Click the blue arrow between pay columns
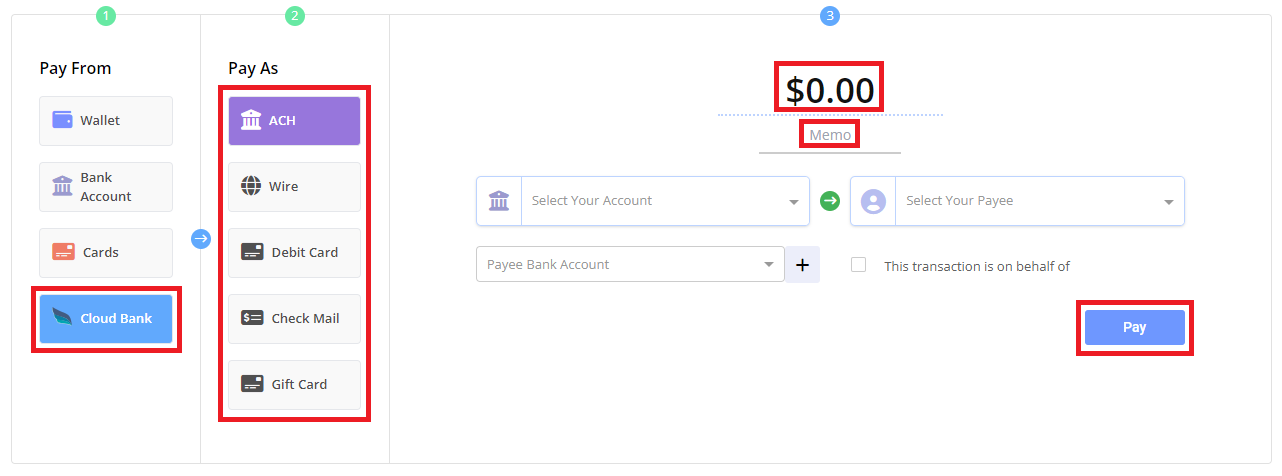Image resolution: width=1282 pixels, height=476 pixels. 201,239
